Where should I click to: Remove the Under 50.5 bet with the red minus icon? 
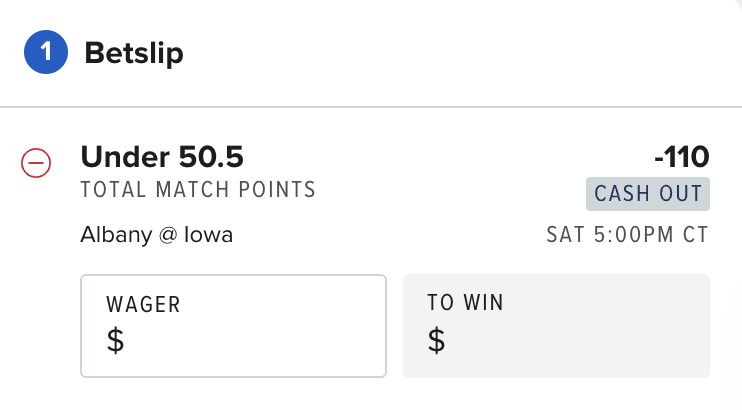click(36, 163)
